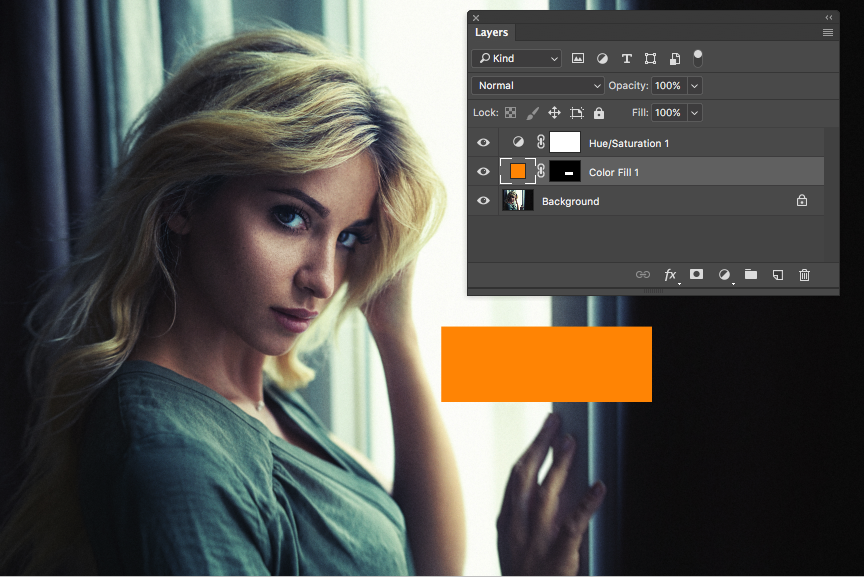Hide the Hue/Saturation 1 adjustment layer
The image size is (864, 577).
point(483,142)
